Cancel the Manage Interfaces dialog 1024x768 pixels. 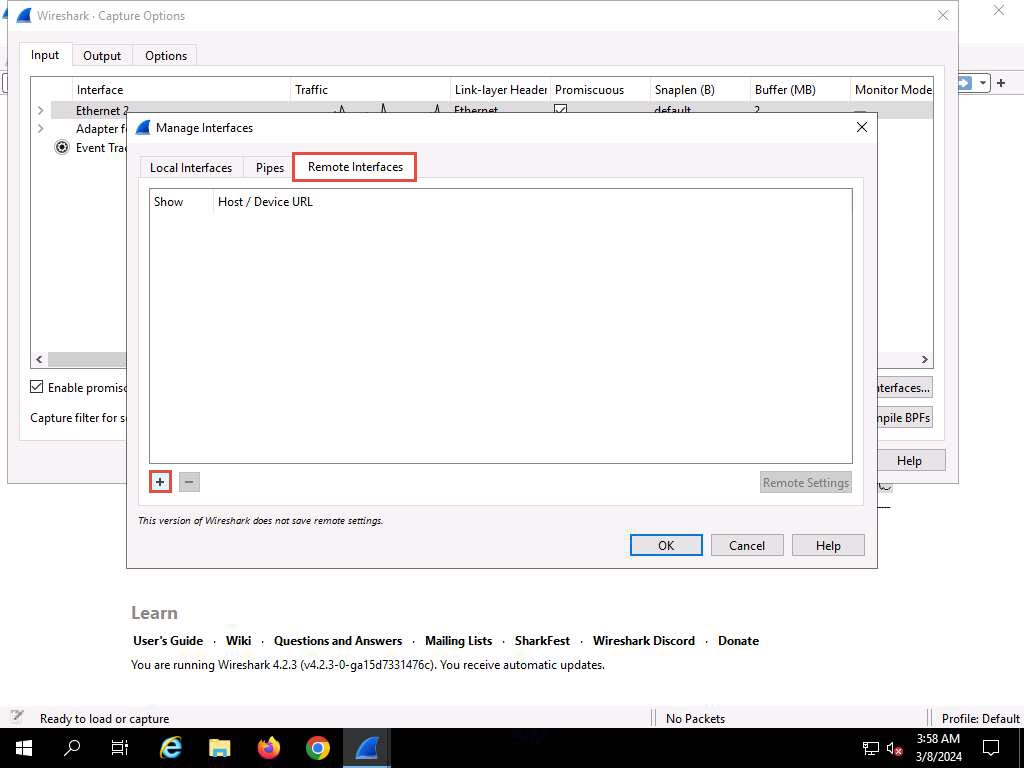[746, 545]
